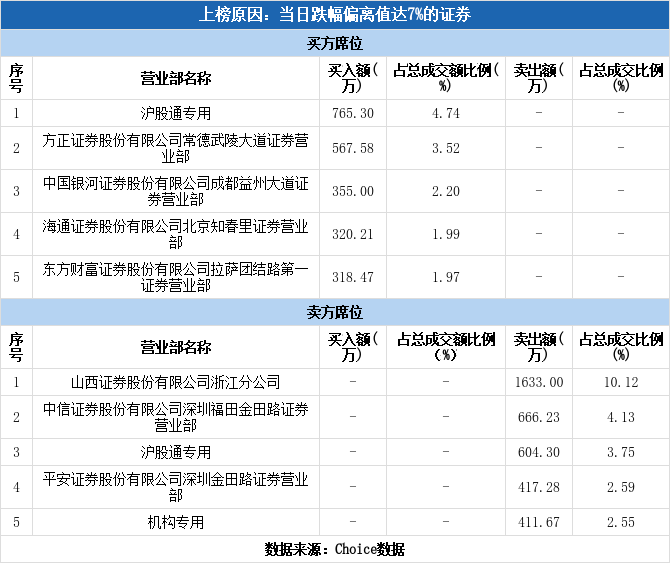
Task: Select 平安证券股份有限公司深圳金田路证券营业部 cell
Action: pyautogui.click(x=176, y=487)
